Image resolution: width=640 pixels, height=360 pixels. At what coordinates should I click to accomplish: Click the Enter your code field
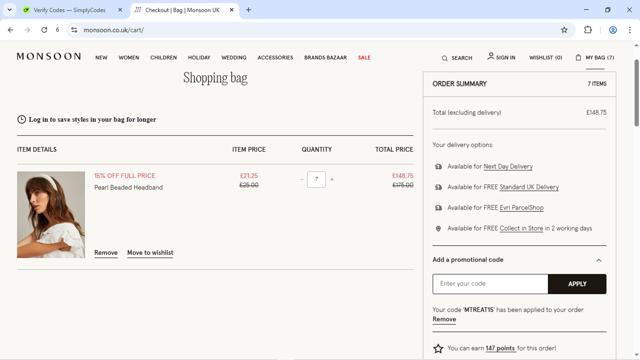tap(490, 284)
